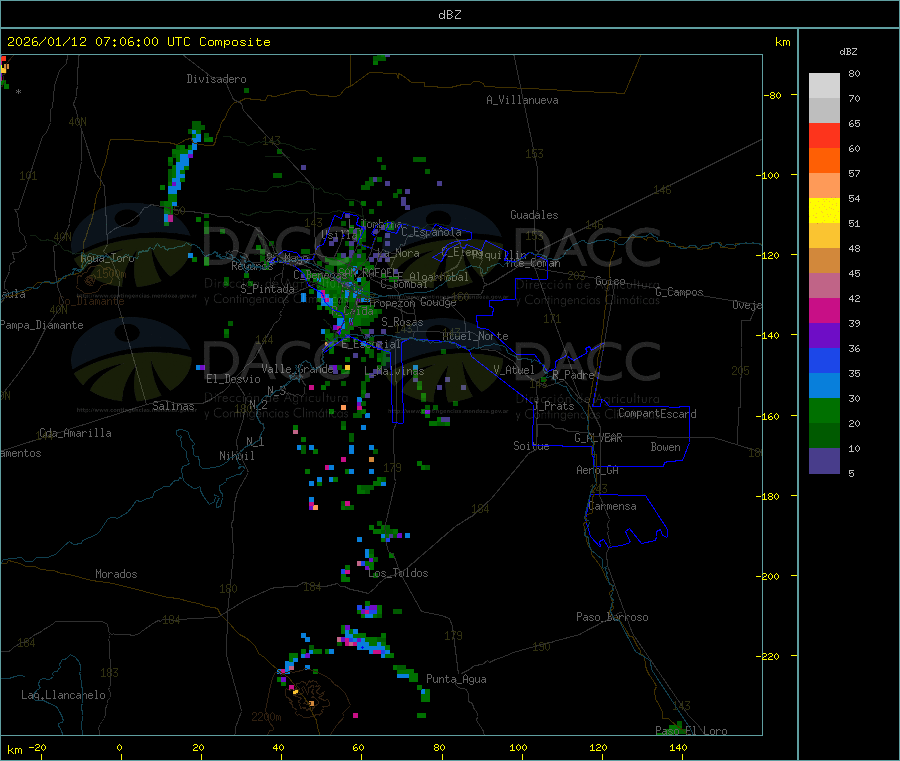Click the 140 km x-axis tick
900x761 pixels.
[678, 747]
